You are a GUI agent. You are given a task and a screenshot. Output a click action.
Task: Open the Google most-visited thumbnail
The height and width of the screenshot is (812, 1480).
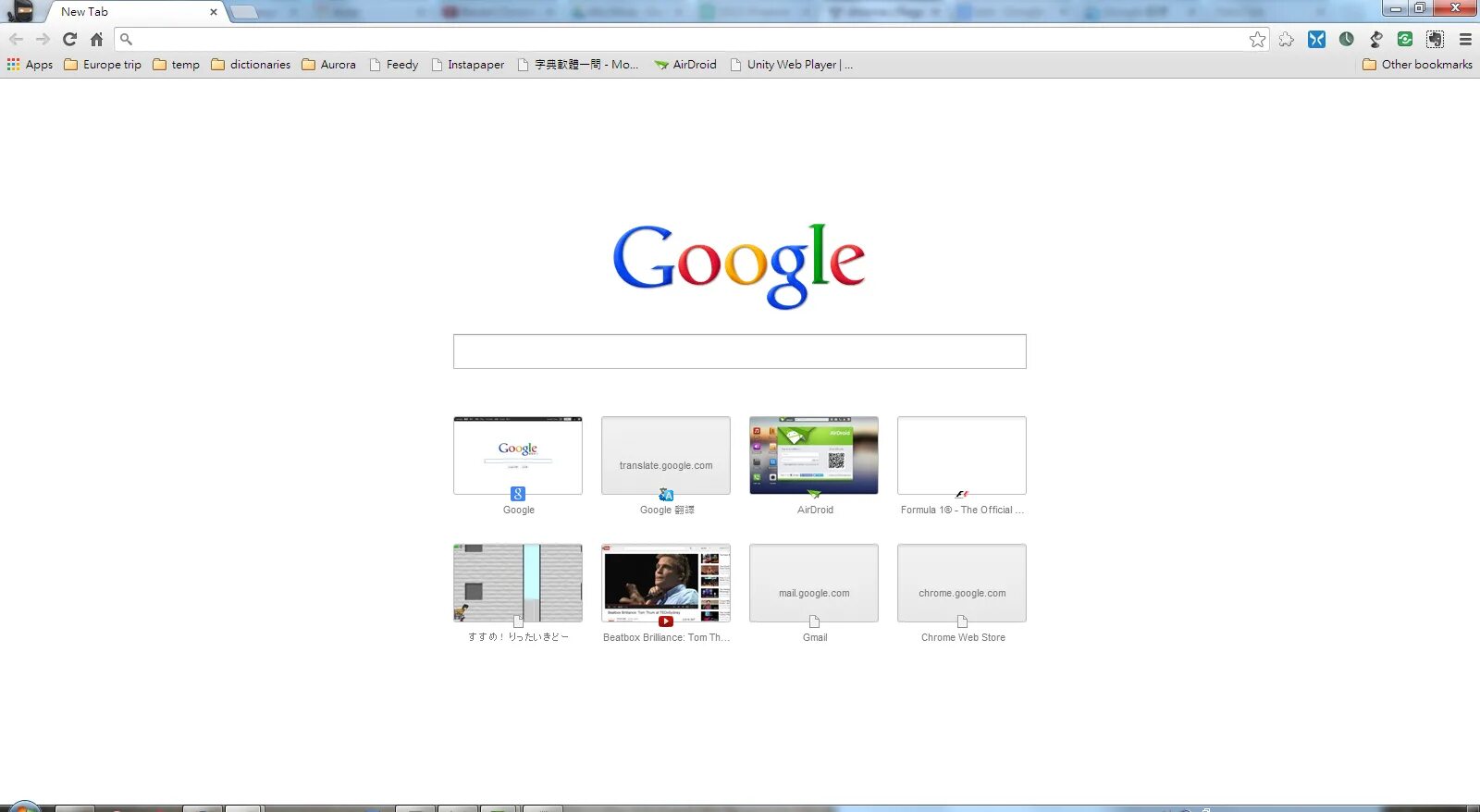point(518,456)
